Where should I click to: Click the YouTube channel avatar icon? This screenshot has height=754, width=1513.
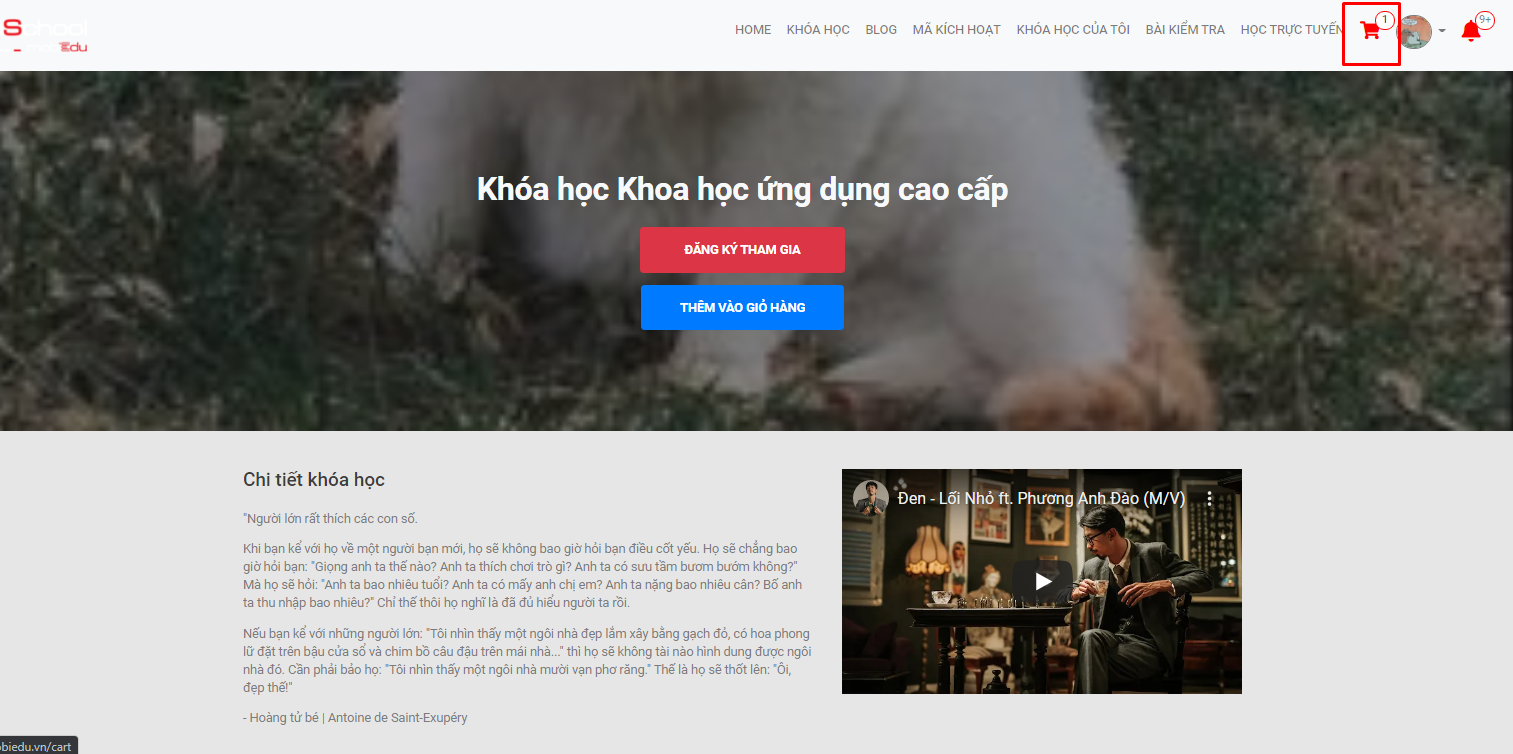[x=870, y=498]
